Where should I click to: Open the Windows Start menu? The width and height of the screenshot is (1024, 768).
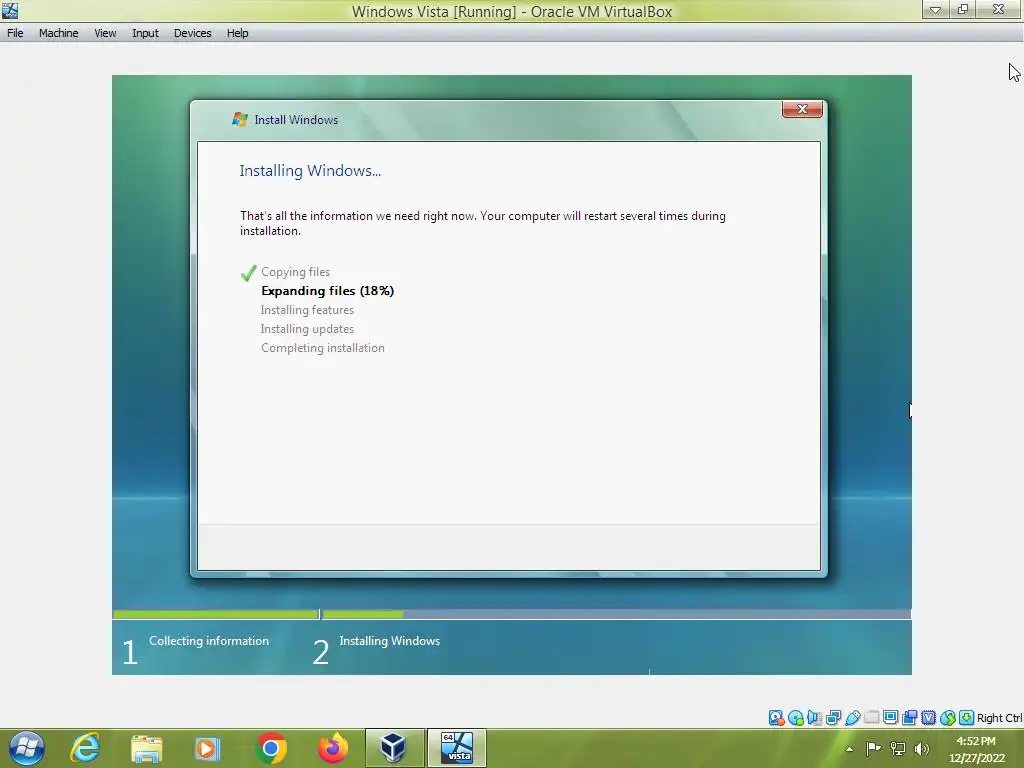click(27, 748)
